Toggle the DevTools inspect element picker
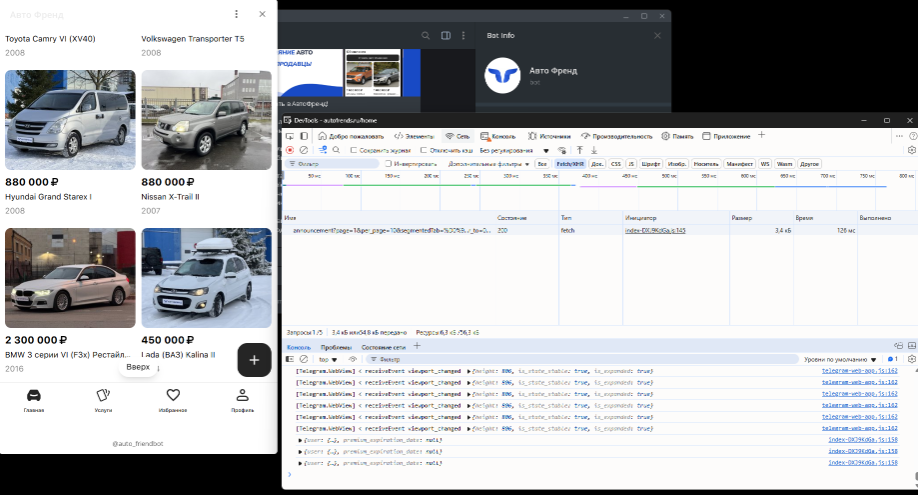 pos(290,136)
